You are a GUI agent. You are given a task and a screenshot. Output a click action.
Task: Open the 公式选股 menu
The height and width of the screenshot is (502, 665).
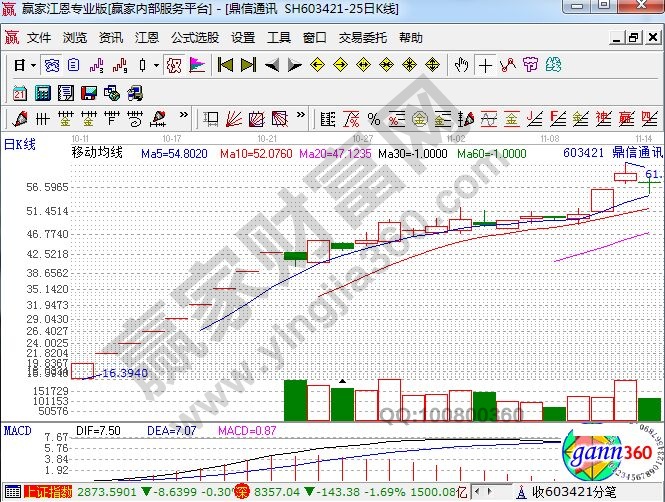195,38
